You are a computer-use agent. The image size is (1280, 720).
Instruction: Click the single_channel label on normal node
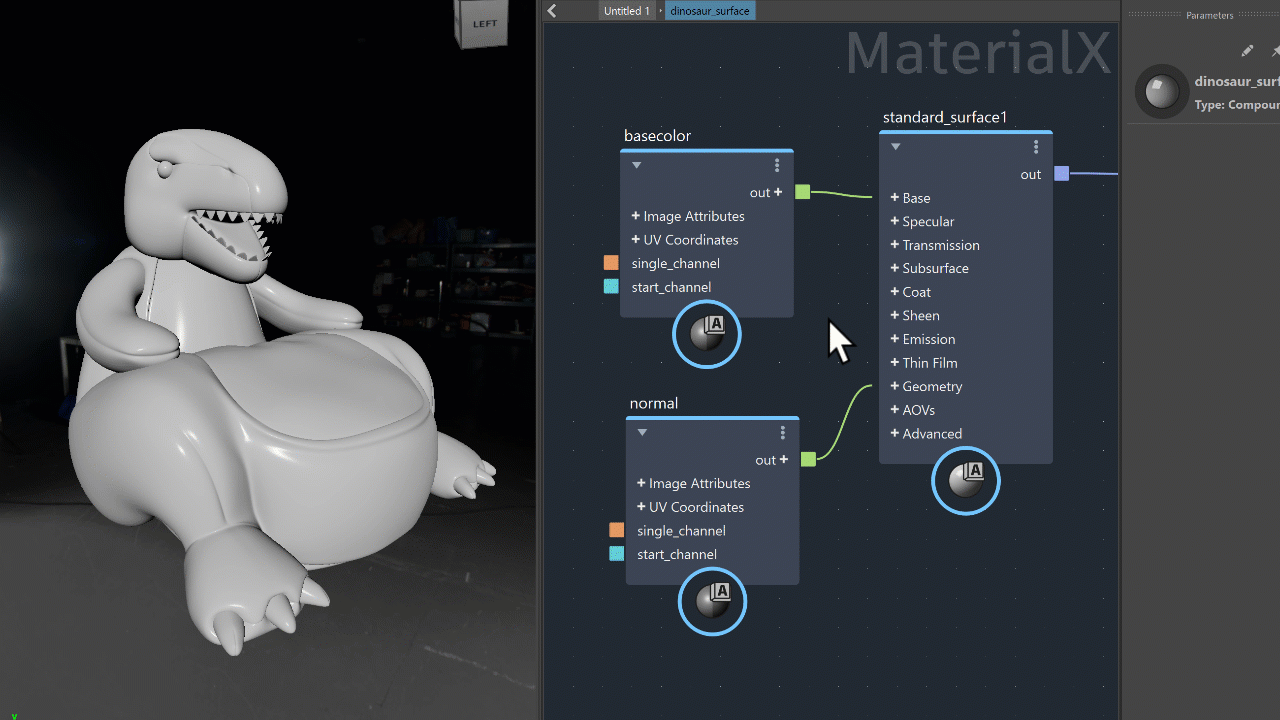click(682, 530)
